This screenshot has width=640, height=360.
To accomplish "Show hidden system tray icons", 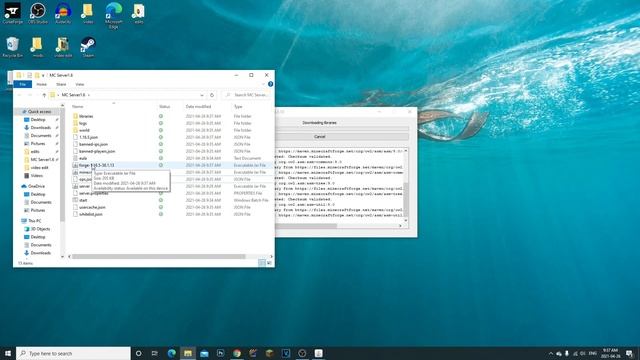I will (x=551, y=353).
